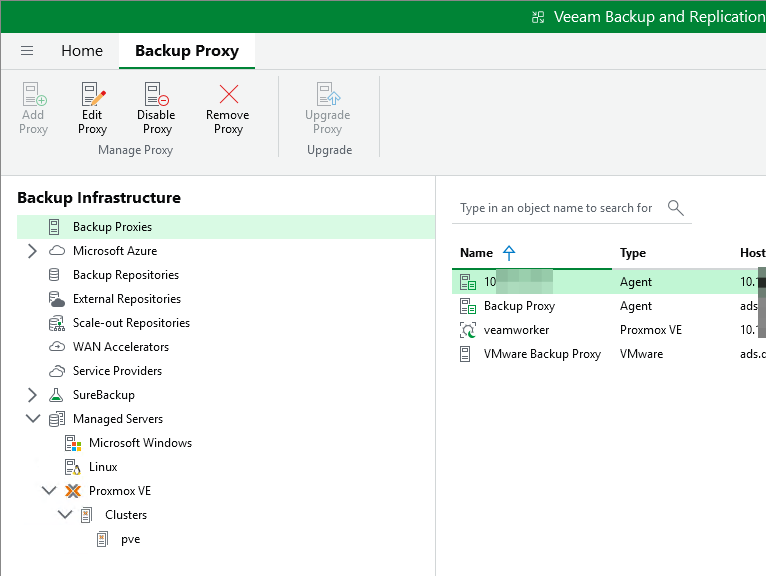
Task: Select Linux under Managed Servers
Action: point(103,467)
